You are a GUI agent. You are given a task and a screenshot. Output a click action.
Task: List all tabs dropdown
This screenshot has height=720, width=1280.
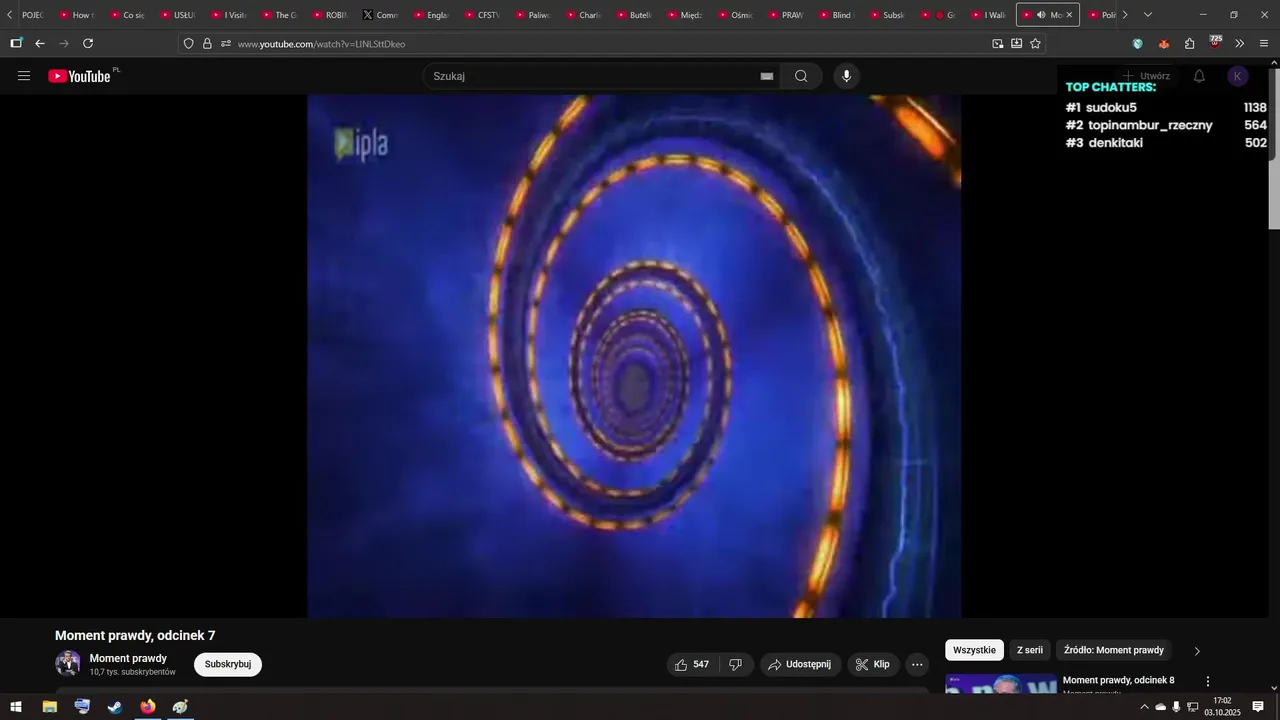pyautogui.click(x=1147, y=15)
